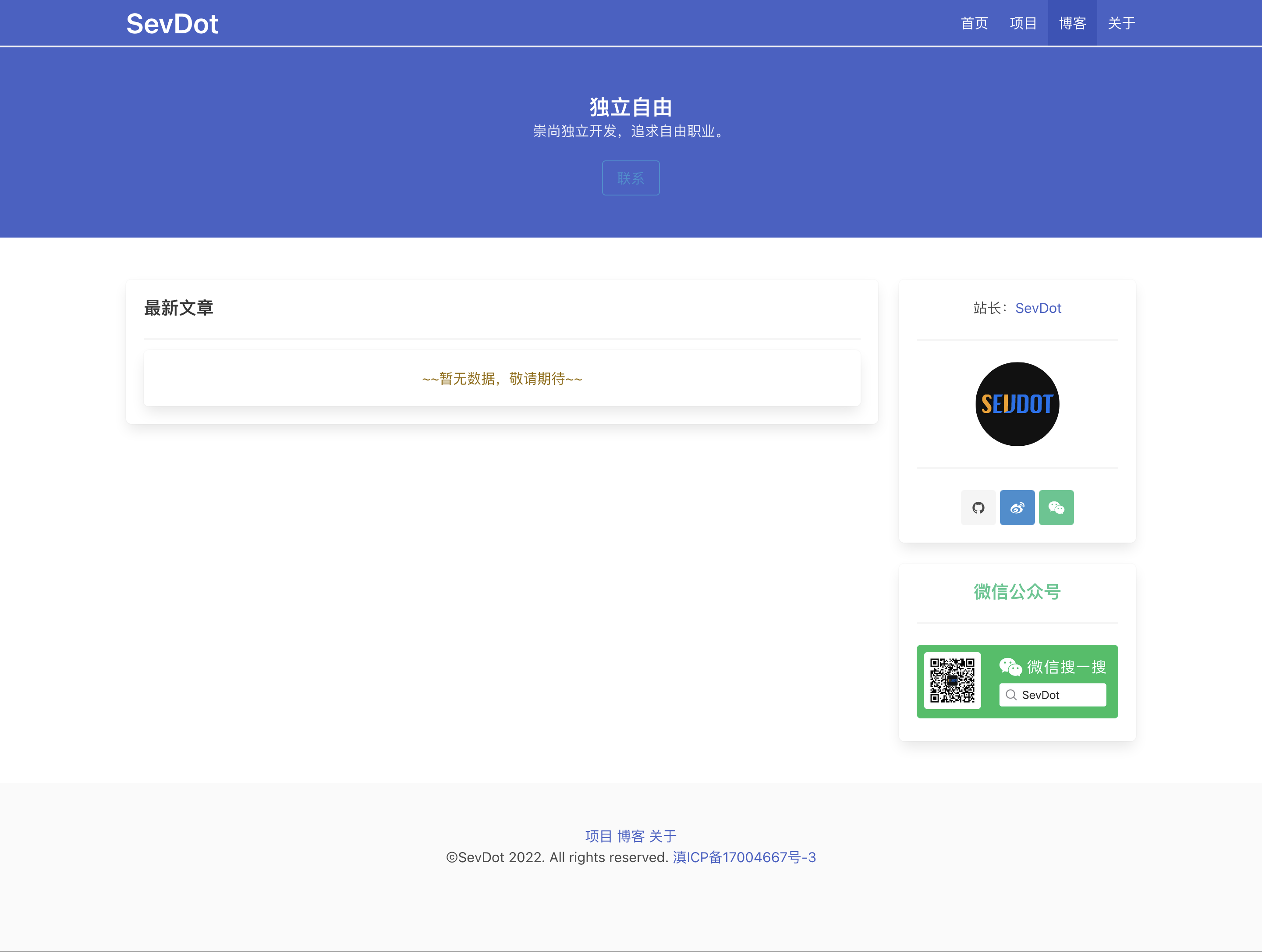Click the 暂无数据 empty notice card
The width and height of the screenshot is (1262, 952).
point(501,378)
